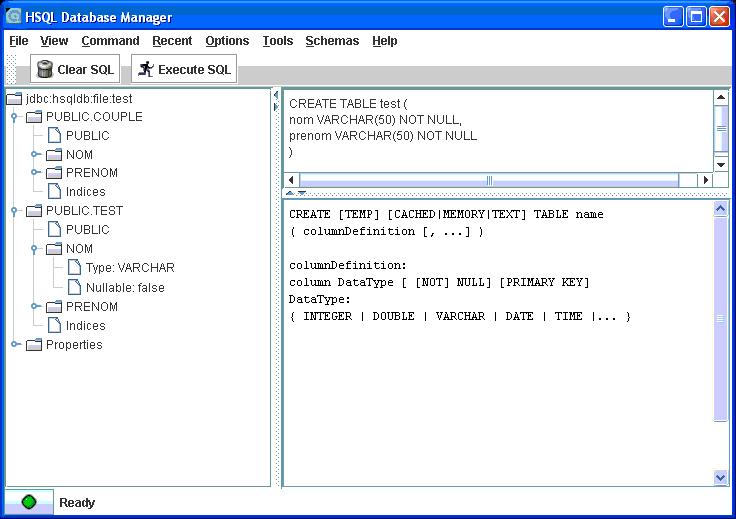This screenshot has width=736, height=519.
Task: Collapse the NOM node under PUBLIC.TEST
Action: pyautogui.click(x=35, y=249)
